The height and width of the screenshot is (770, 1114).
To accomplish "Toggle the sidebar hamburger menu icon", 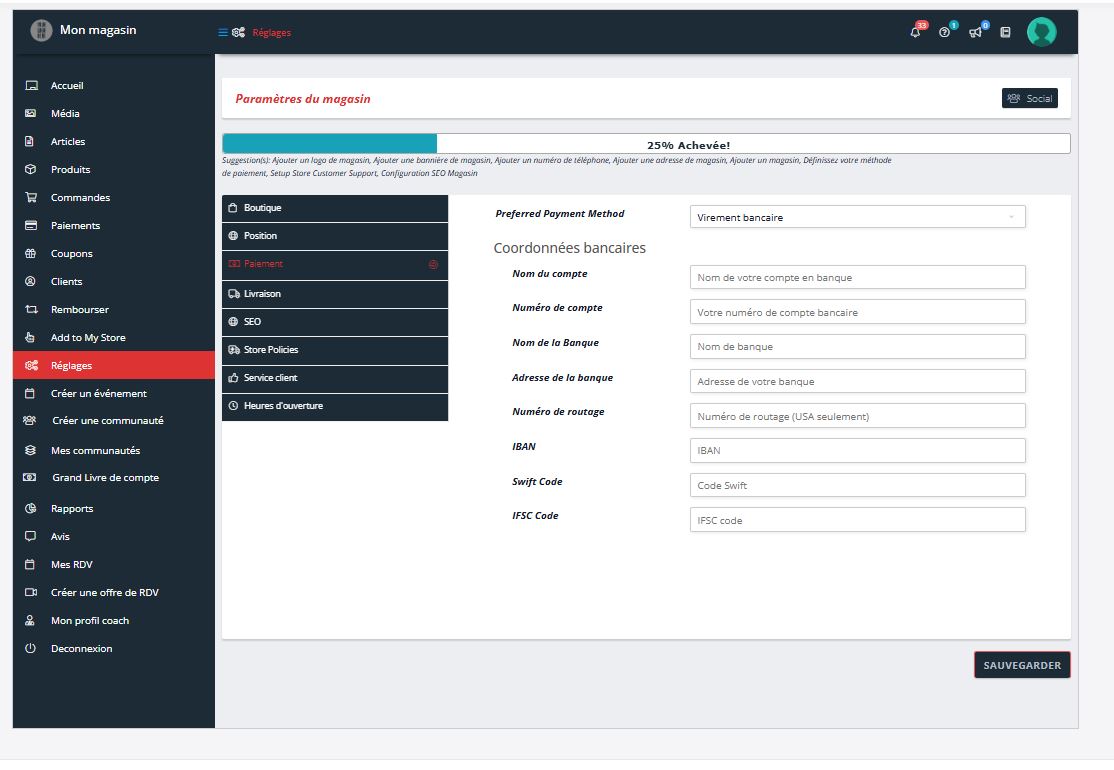I will 223,33.
